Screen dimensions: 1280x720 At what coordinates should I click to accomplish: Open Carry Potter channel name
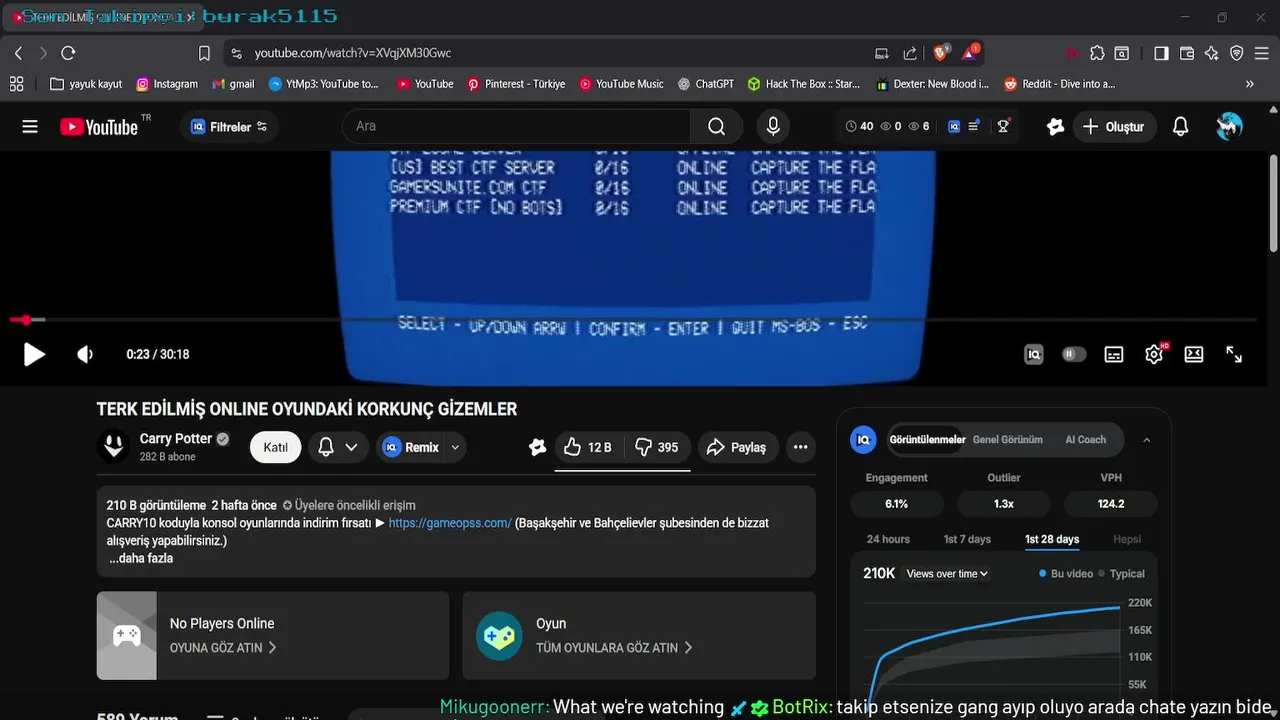coord(176,439)
